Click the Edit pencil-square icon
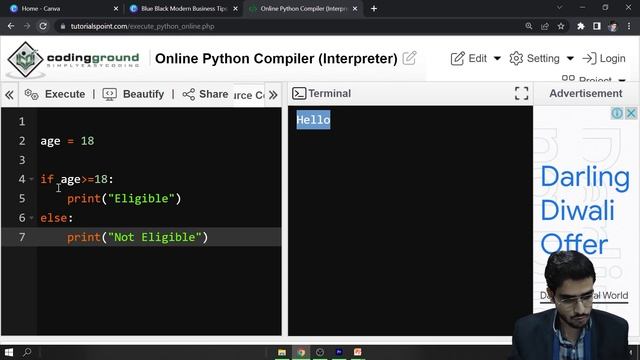Screen dimensions: 640x360 (x=458, y=58)
